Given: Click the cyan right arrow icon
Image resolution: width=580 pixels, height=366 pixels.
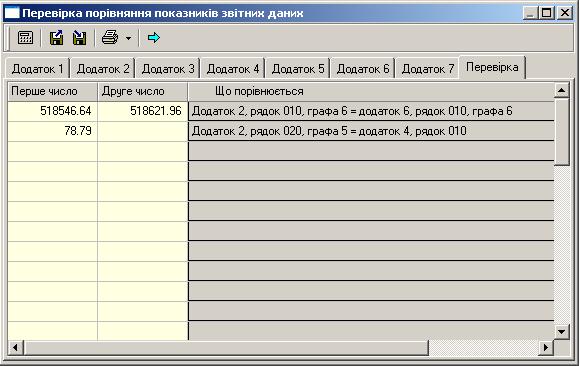Looking at the screenshot, I should click(154, 37).
